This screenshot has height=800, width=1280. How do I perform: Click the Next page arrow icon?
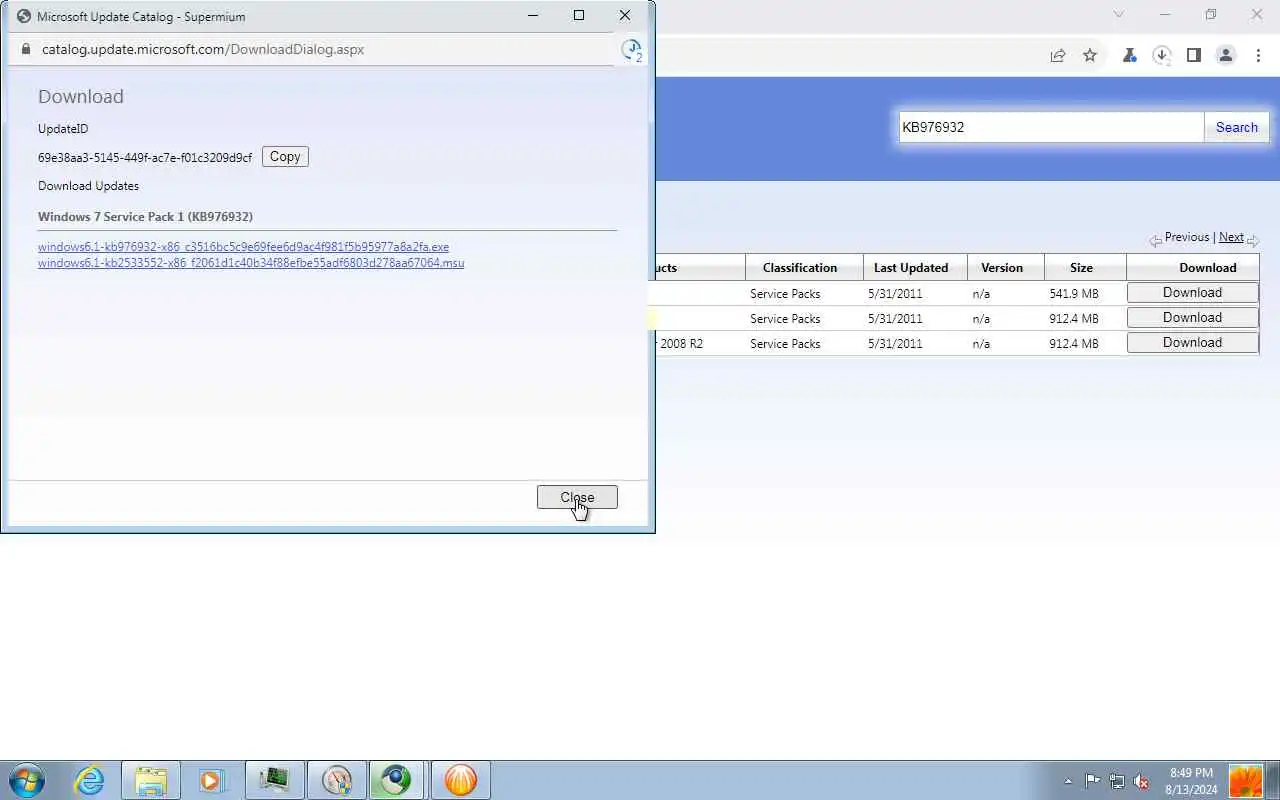(1253, 240)
